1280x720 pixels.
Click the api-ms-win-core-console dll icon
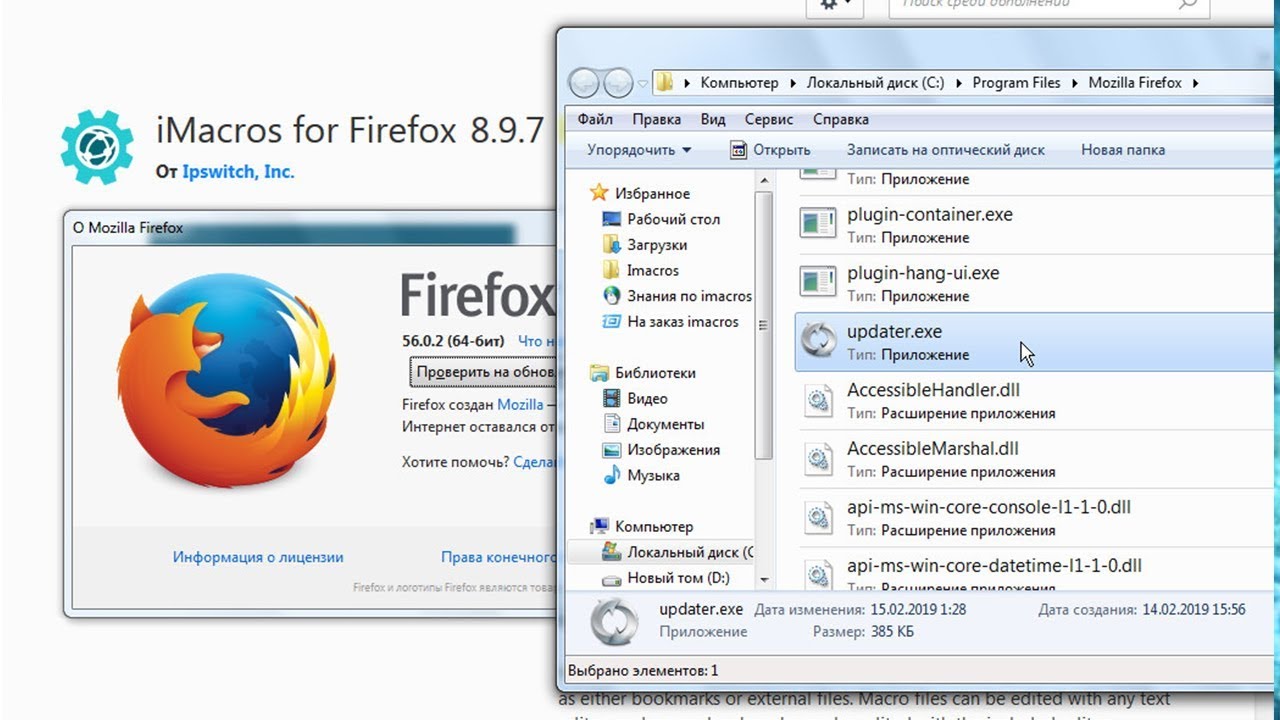[x=819, y=516]
